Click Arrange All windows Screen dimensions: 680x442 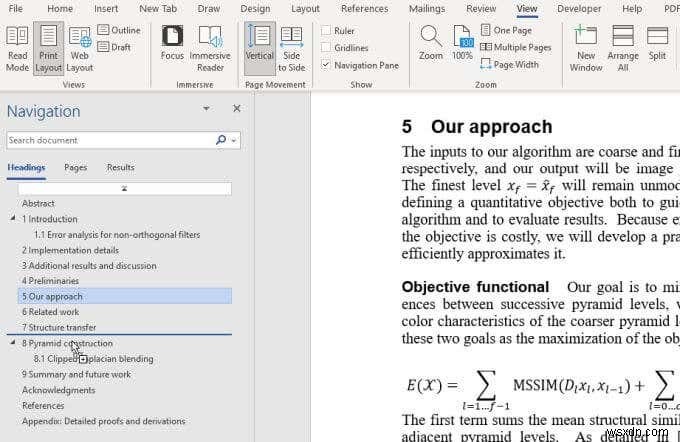(x=623, y=48)
